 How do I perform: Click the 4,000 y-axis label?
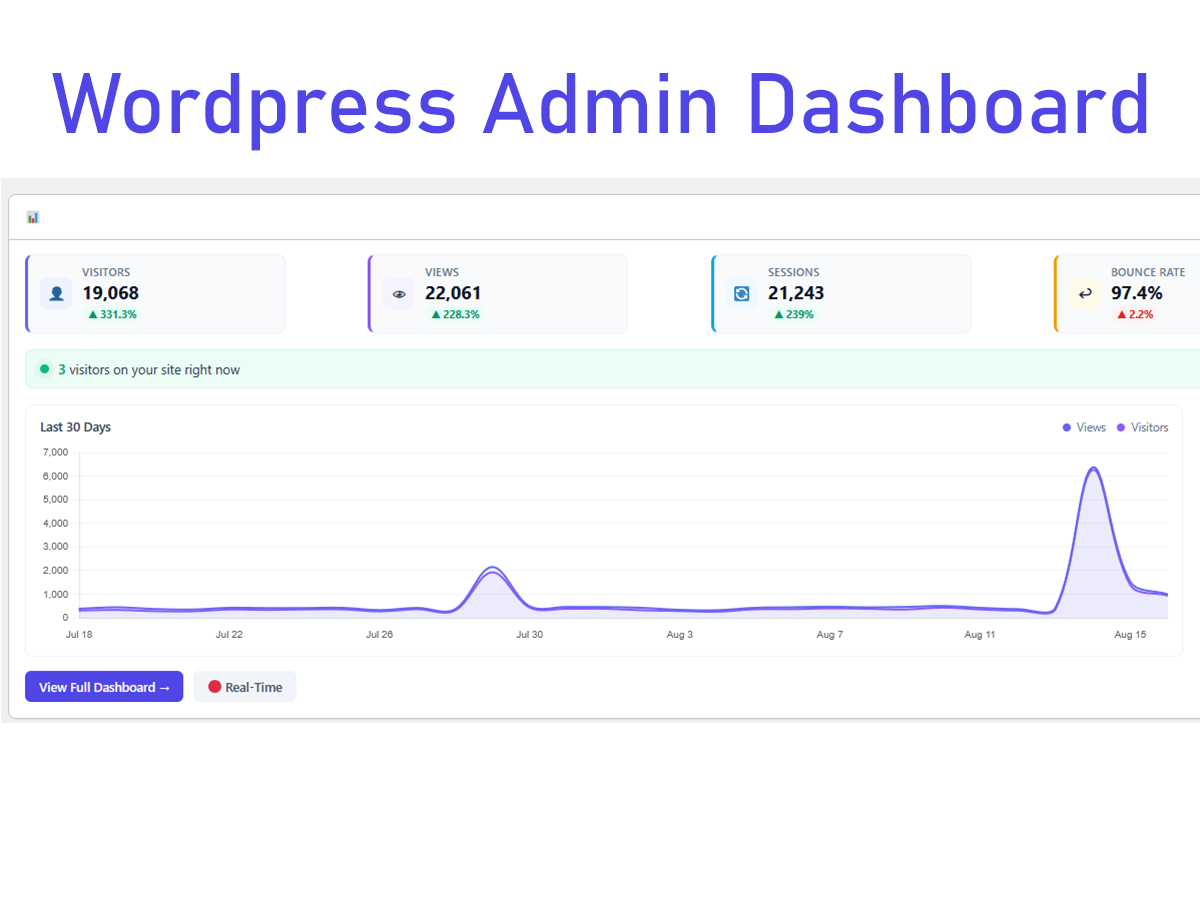pyautogui.click(x=55, y=523)
